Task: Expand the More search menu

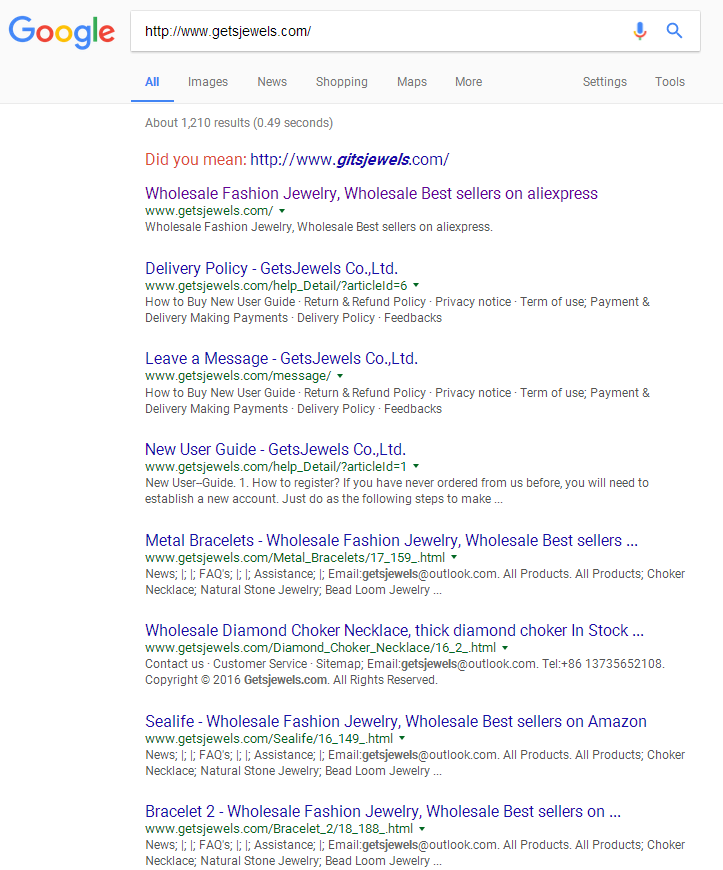Action: click(468, 82)
